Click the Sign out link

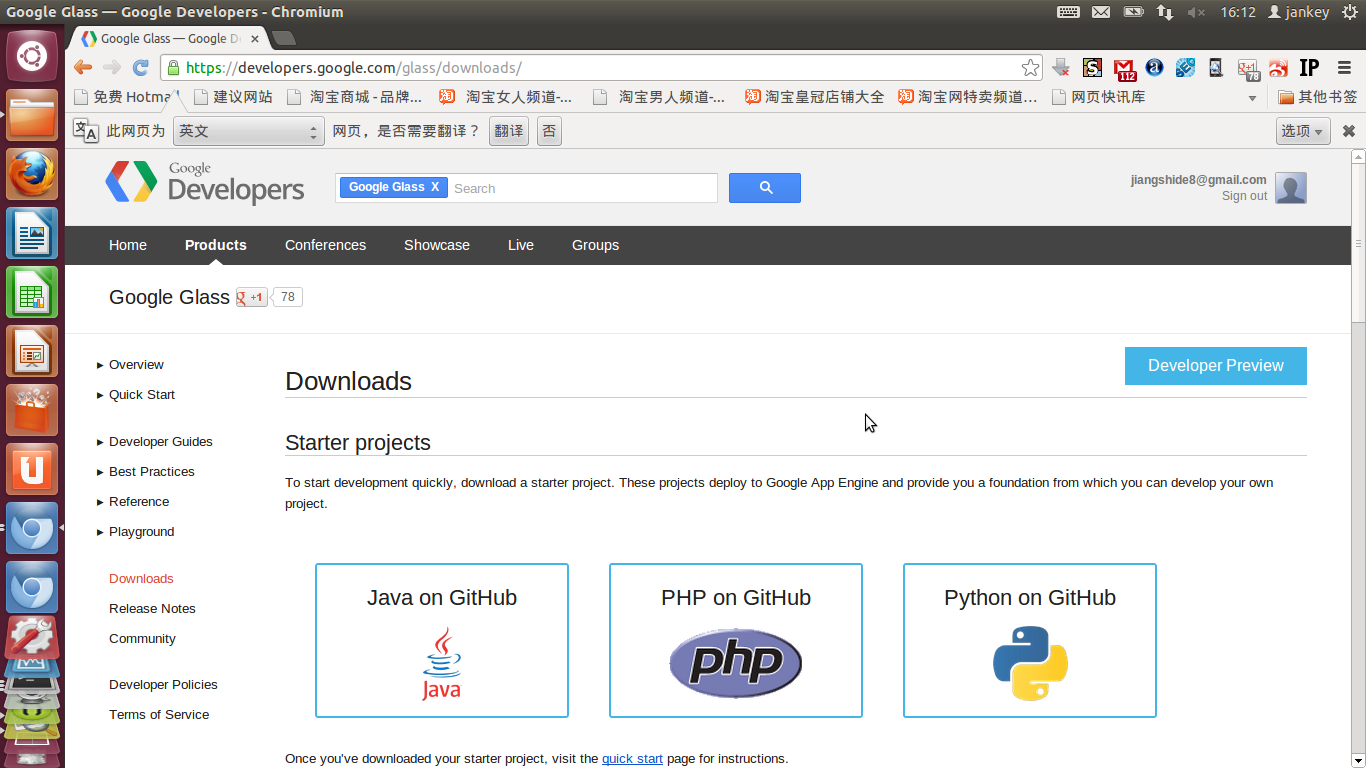(x=1244, y=196)
